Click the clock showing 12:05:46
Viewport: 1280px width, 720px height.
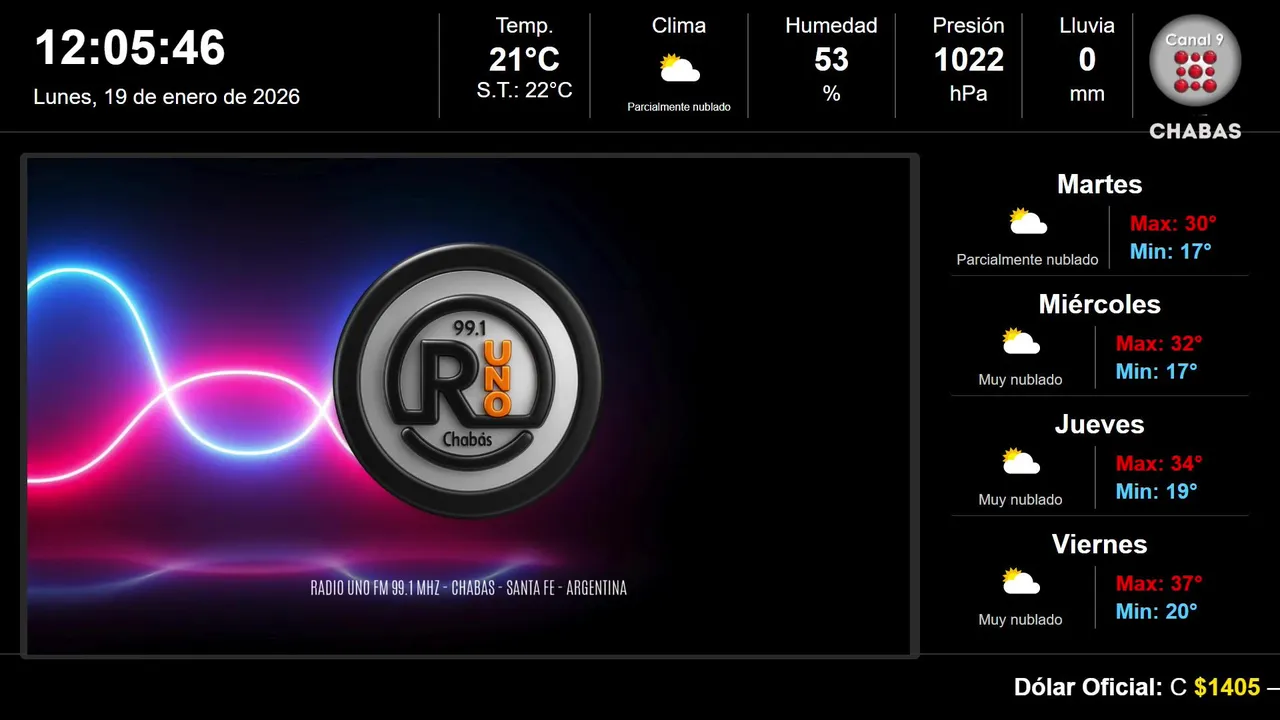pyautogui.click(x=130, y=48)
